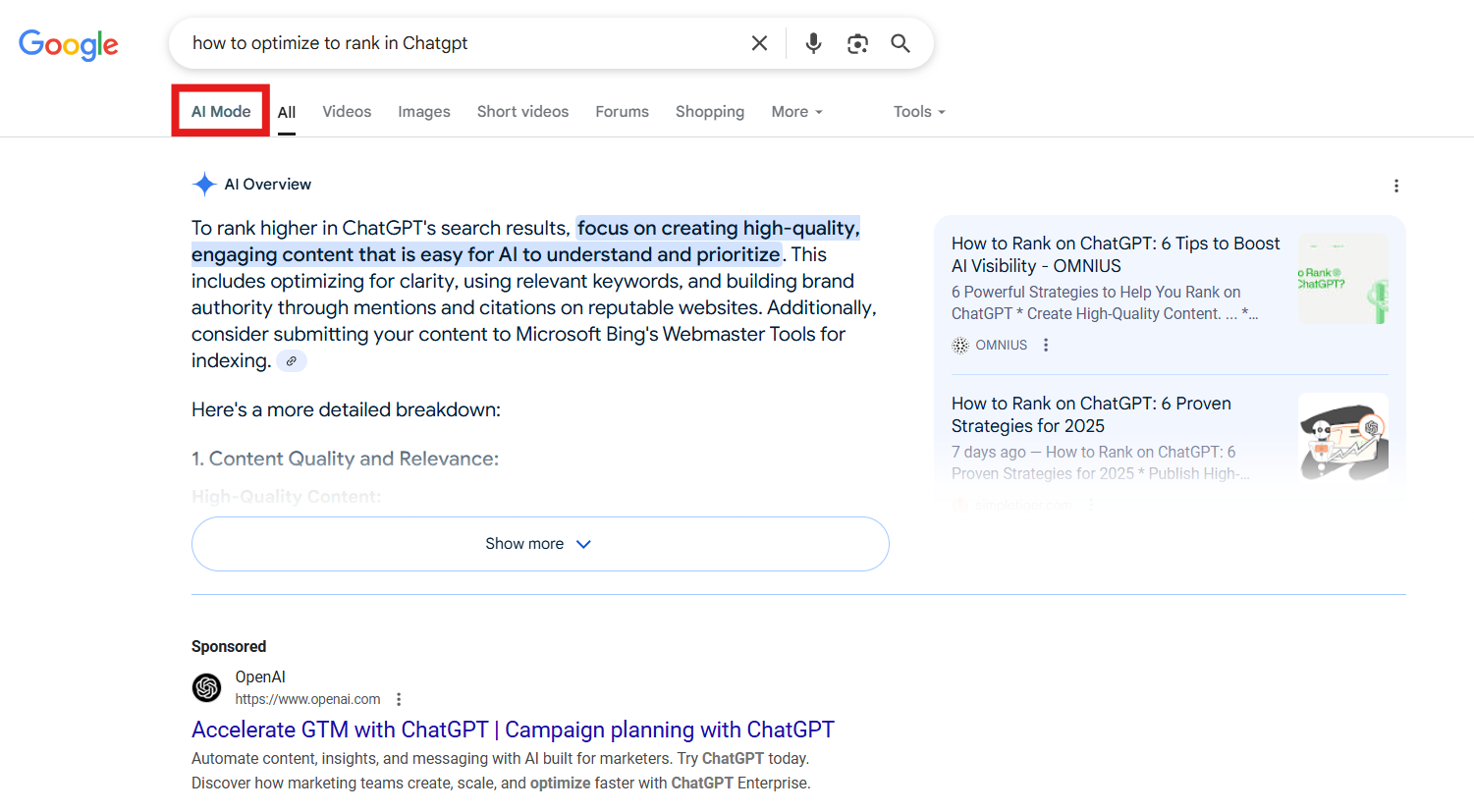The image size is (1474, 812).
Task: Open 'How to Rank on ChatGPT: 6 Proven Strategies' link
Action: [x=1091, y=414]
